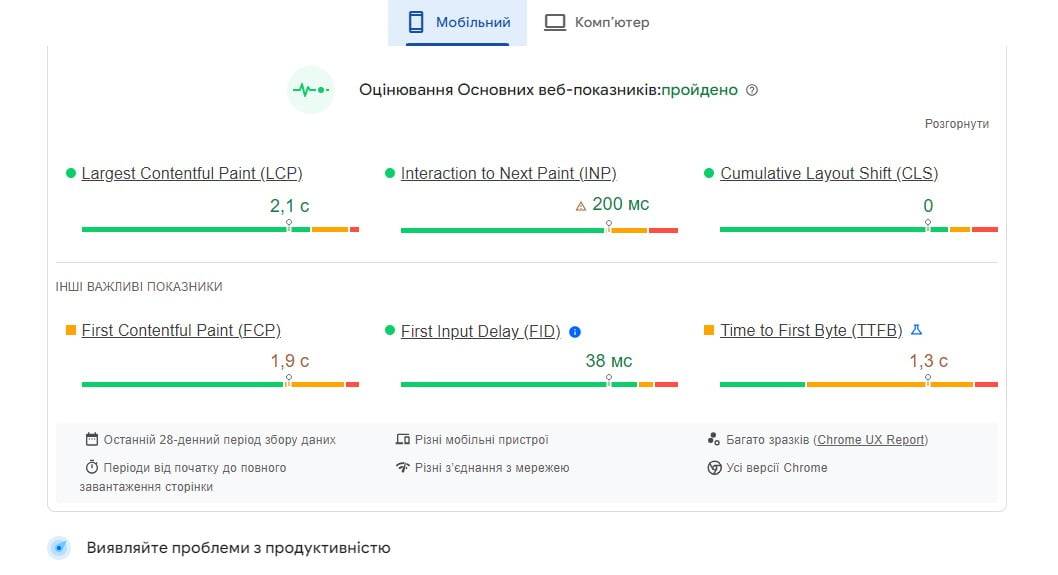Open Chrome UX Report link
1058x575 pixels.
[870, 439]
